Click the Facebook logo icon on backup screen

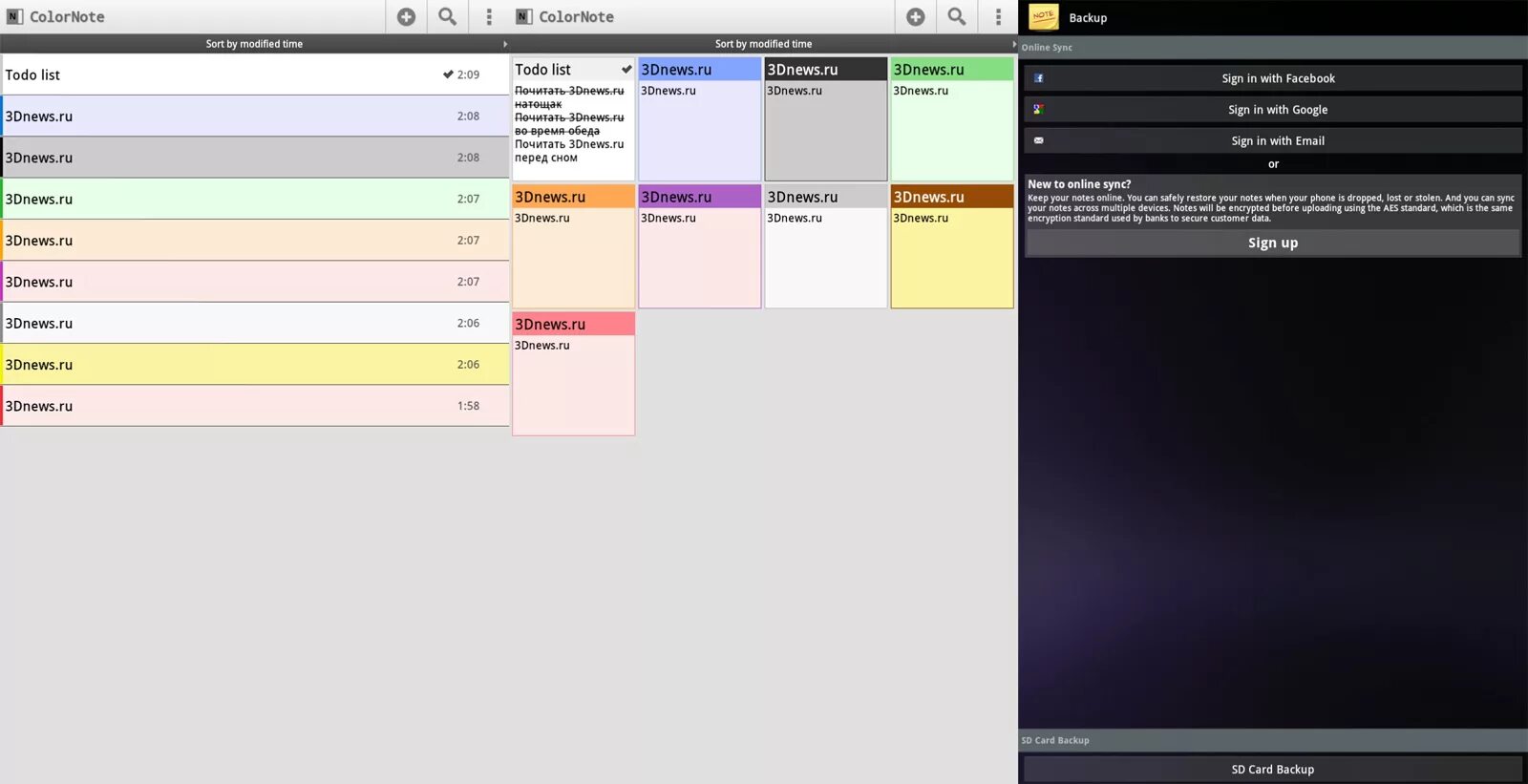click(x=1038, y=78)
